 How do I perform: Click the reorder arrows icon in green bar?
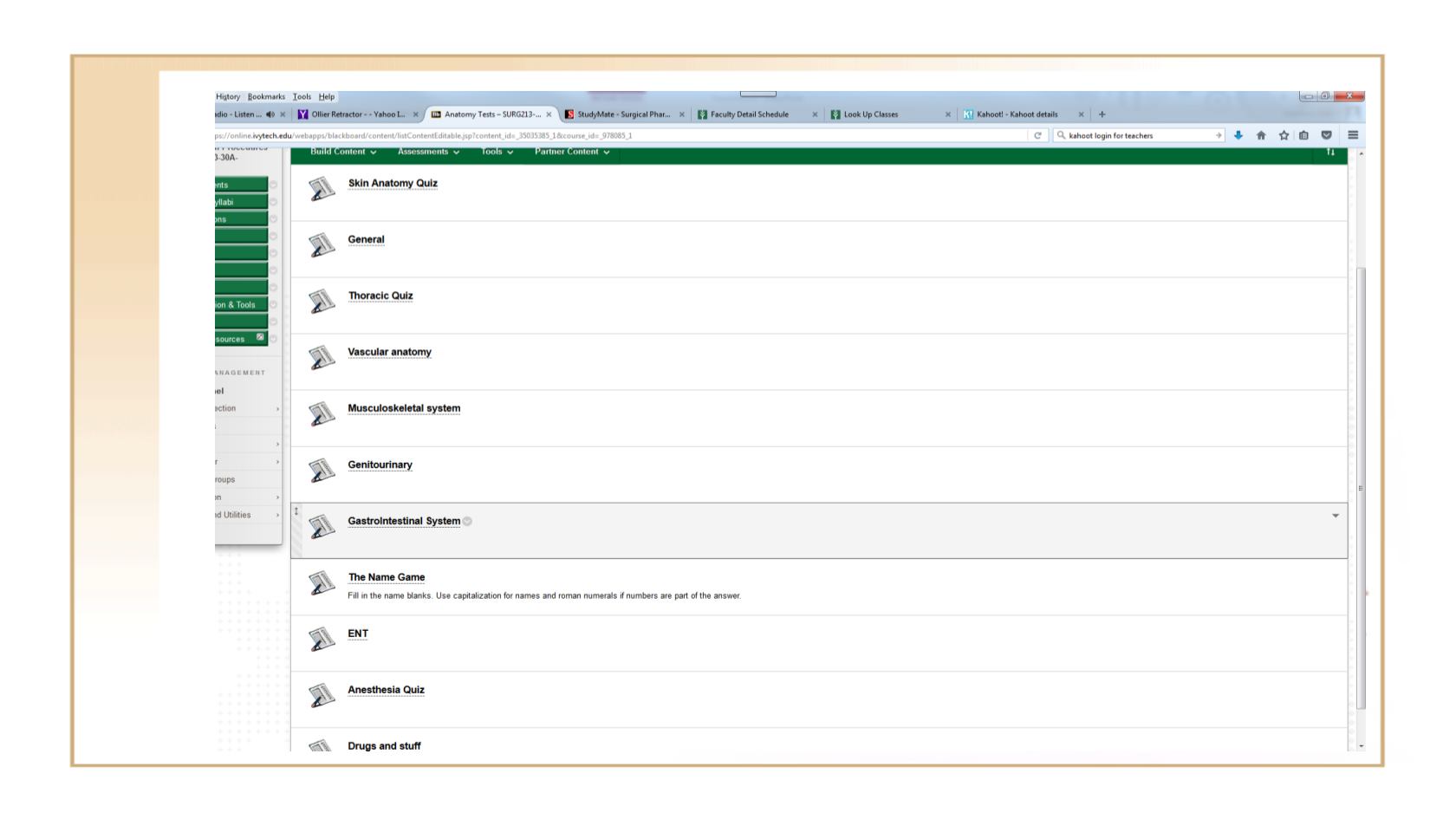tap(1330, 153)
